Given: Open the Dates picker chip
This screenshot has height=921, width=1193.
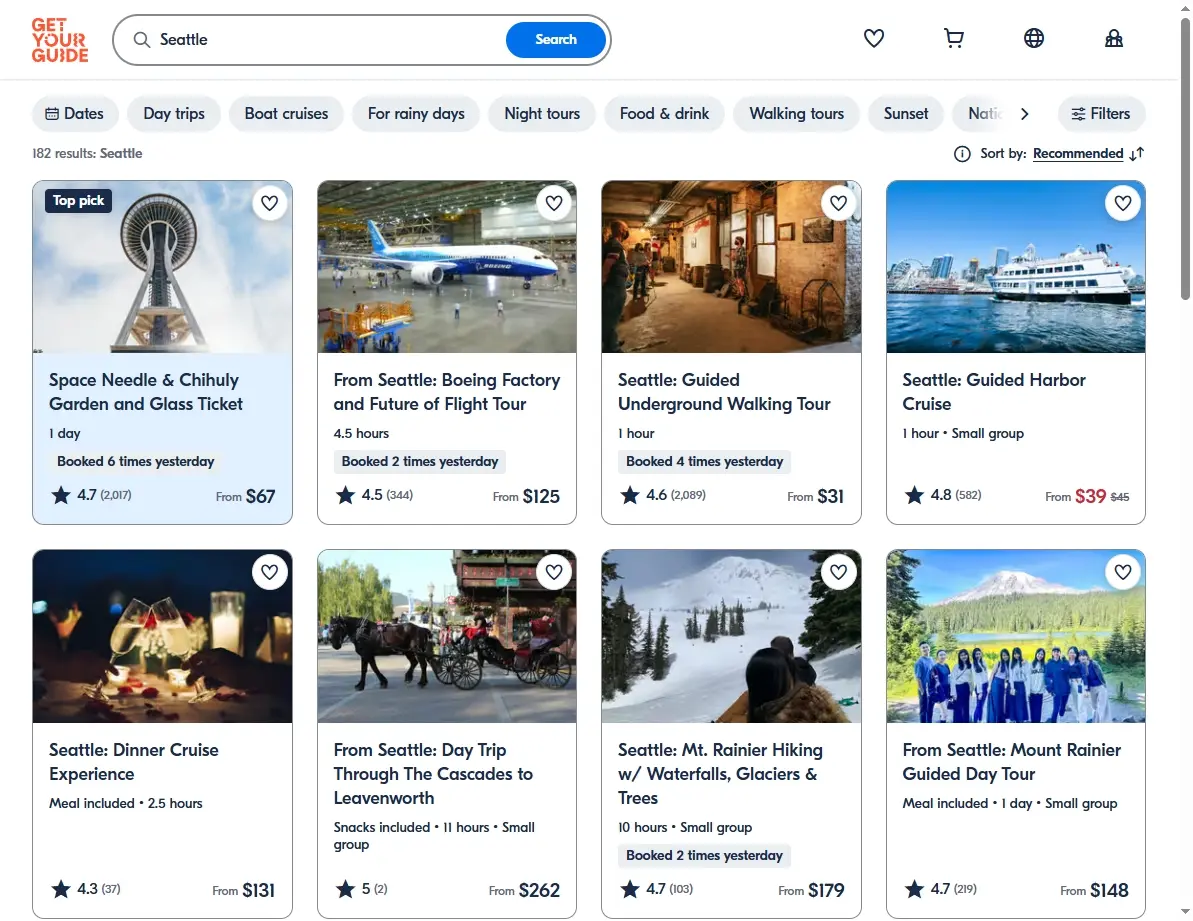Looking at the screenshot, I should click(75, 113).
